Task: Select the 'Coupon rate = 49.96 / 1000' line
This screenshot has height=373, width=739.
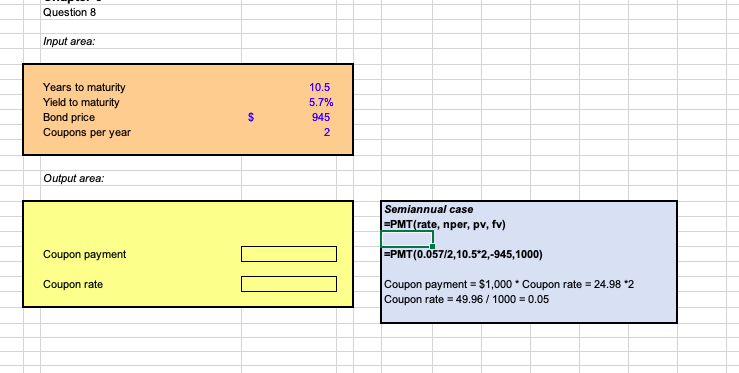Action: click(x=467, y=299)
